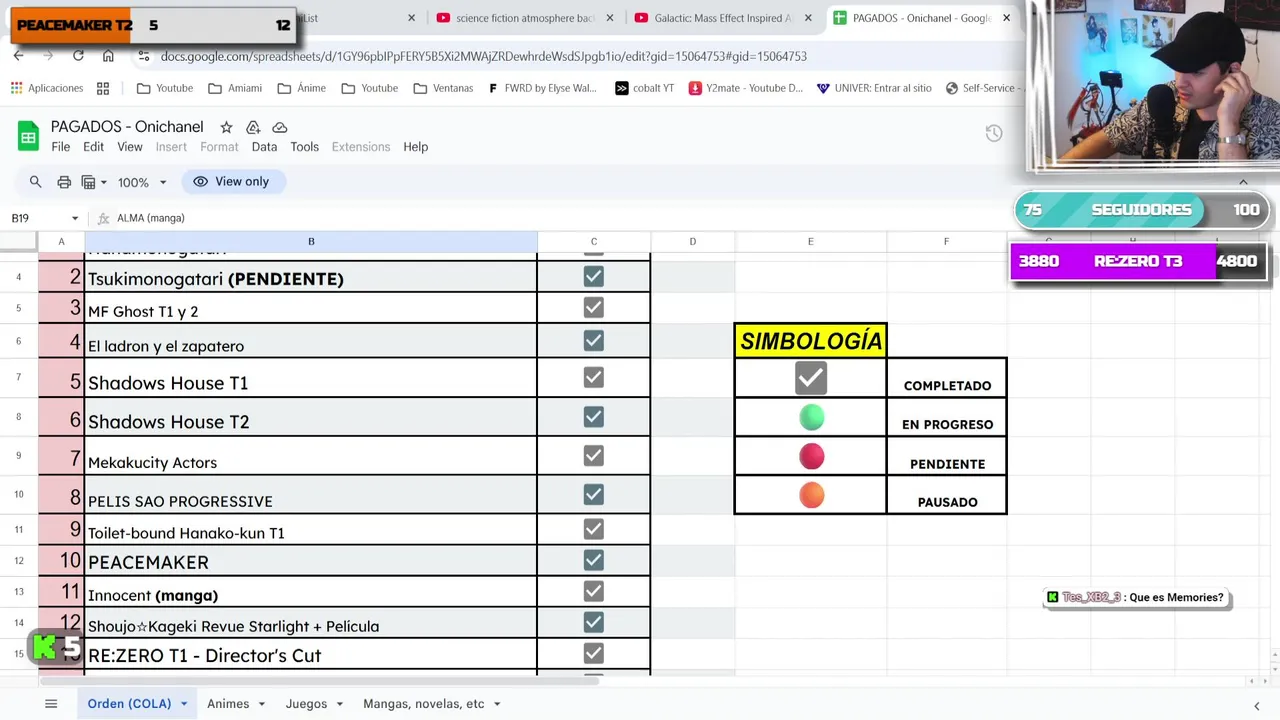Open the Orden (COLA) sheet tab menu arrow

(184, 704)
